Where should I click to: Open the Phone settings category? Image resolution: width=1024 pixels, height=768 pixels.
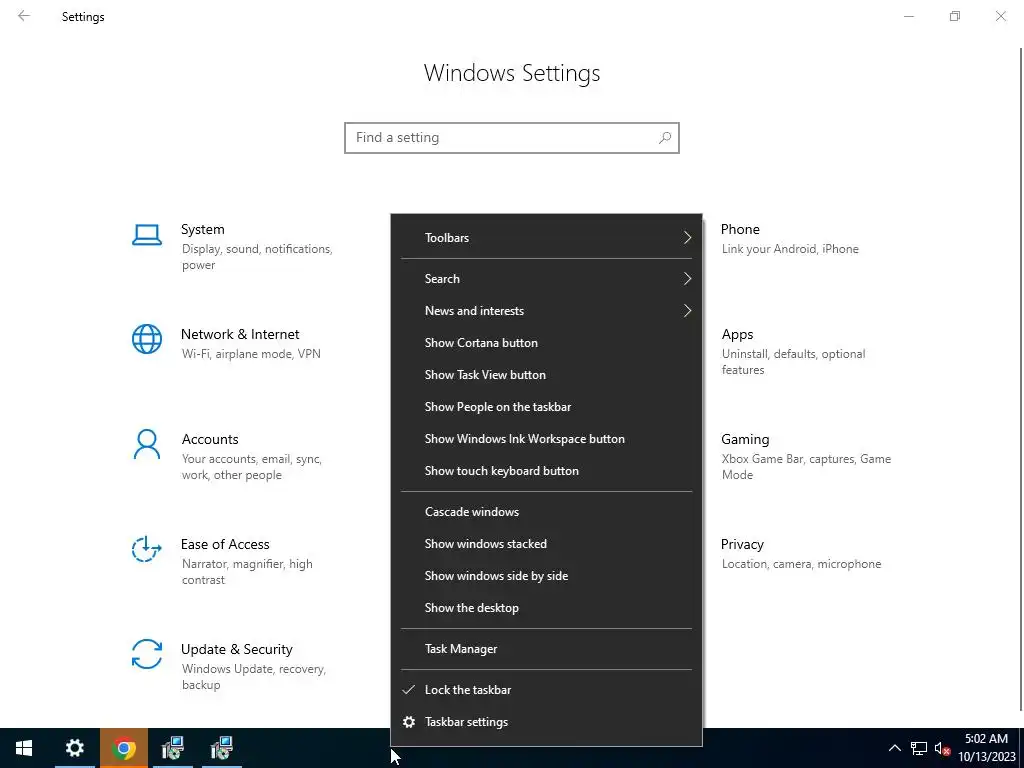[789, 238]
